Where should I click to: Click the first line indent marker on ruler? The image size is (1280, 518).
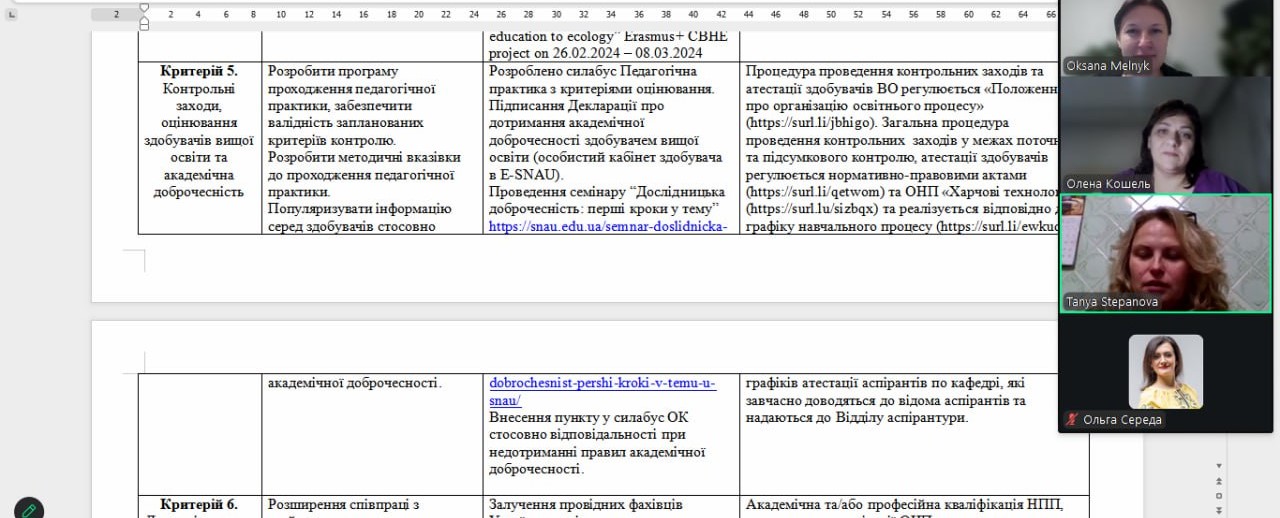point(143,8)
